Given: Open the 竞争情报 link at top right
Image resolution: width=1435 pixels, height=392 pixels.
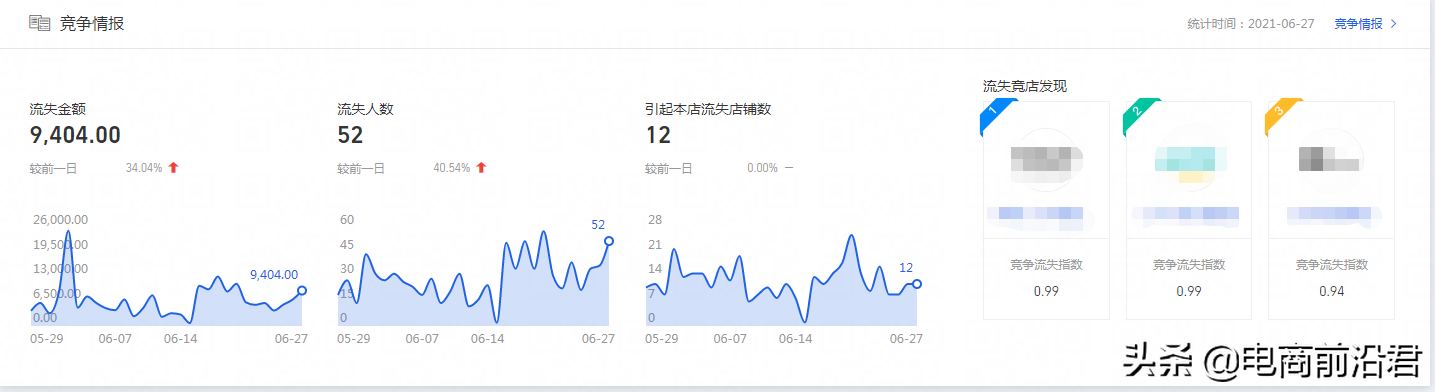Looking at the screenshot, I should coord(1358,23).
